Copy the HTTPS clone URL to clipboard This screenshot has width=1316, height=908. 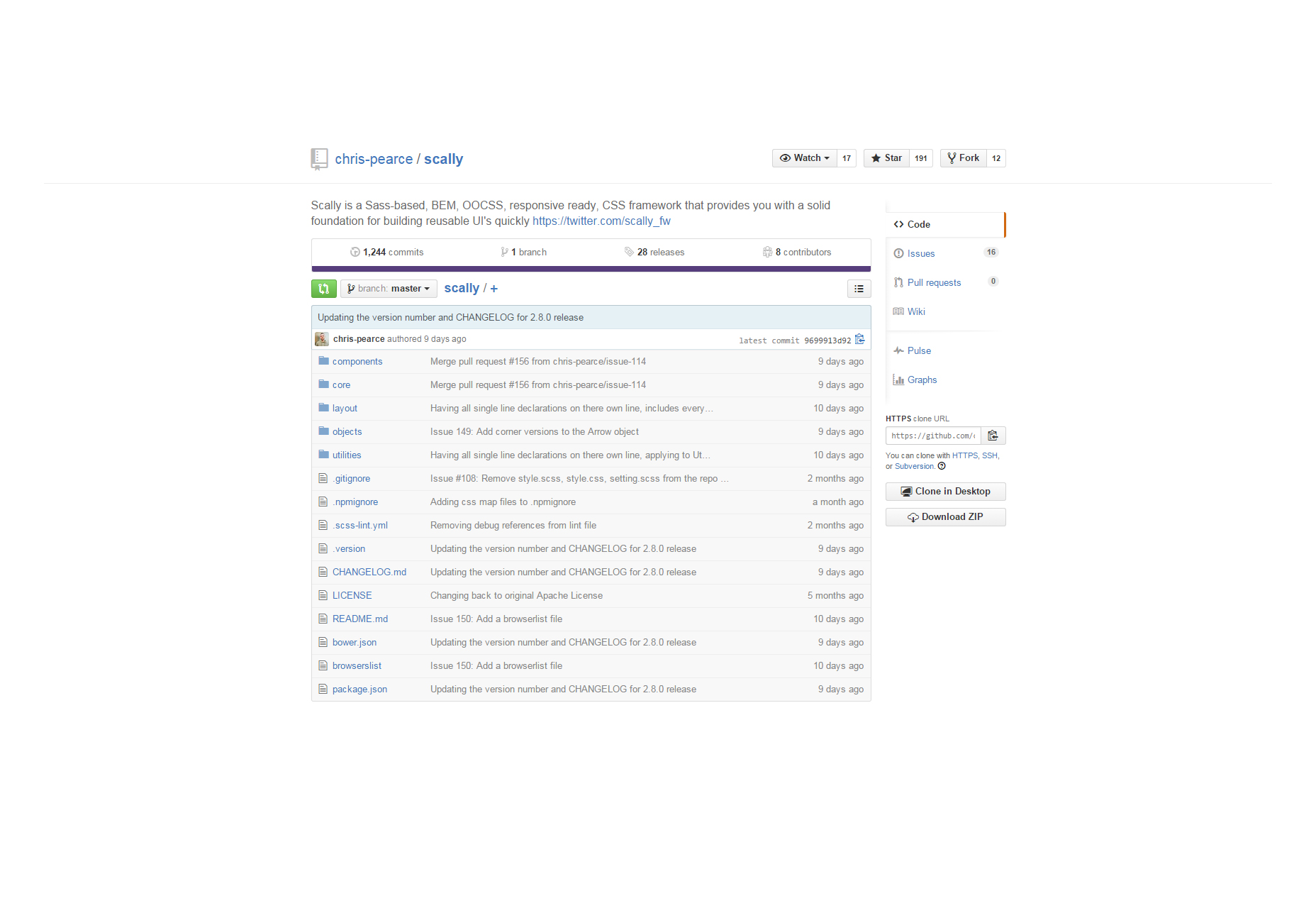click(x=993, y=436)
